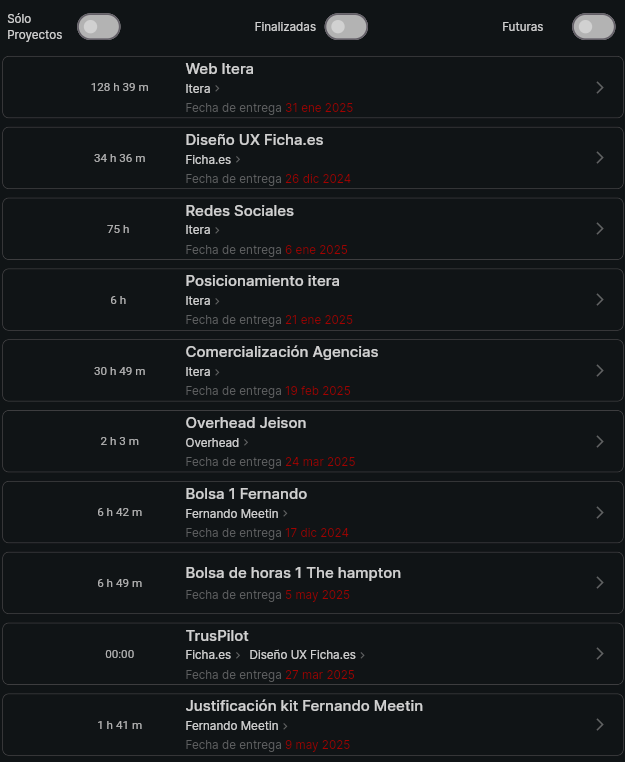Select the Redes Sociales task title
The image size is (625, 762).
239,211
